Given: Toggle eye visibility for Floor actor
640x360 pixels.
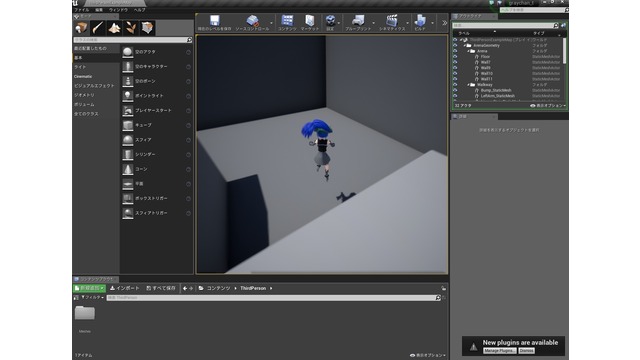Looking at the screenshot, I should [455, 57].
